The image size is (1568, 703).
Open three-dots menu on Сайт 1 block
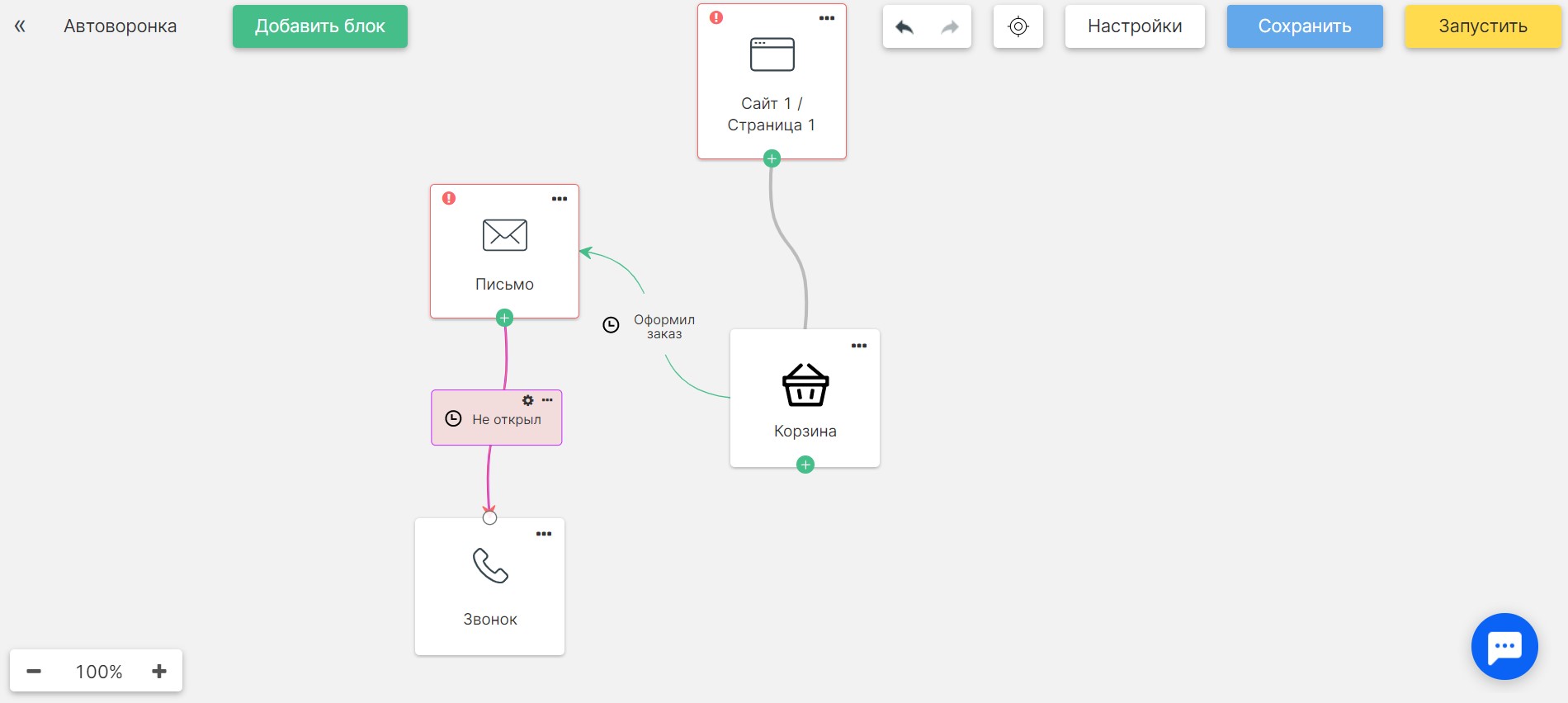point(827,18)
